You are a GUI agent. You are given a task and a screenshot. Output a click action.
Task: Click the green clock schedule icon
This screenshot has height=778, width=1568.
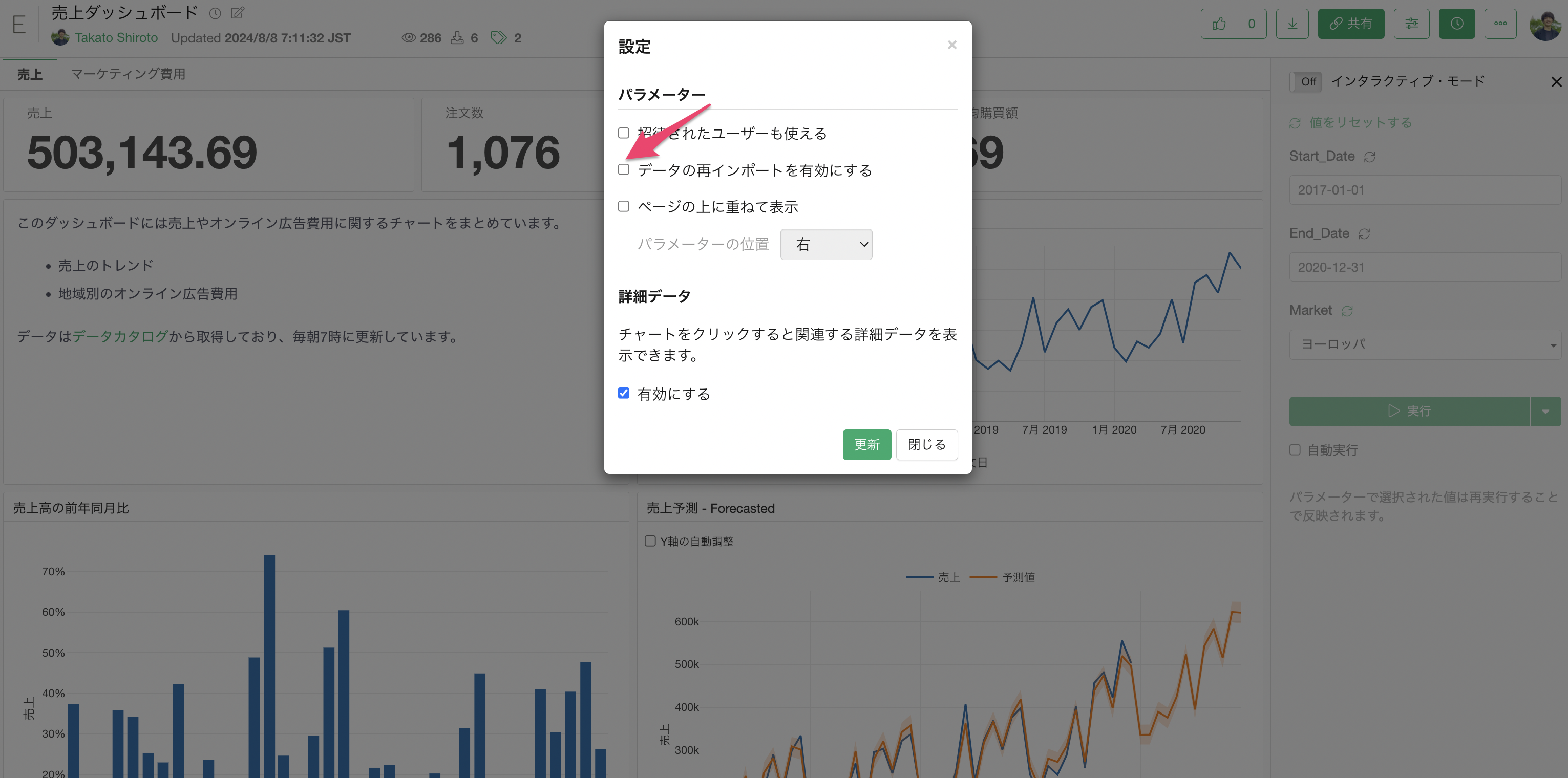click(x=1456, y=24)
